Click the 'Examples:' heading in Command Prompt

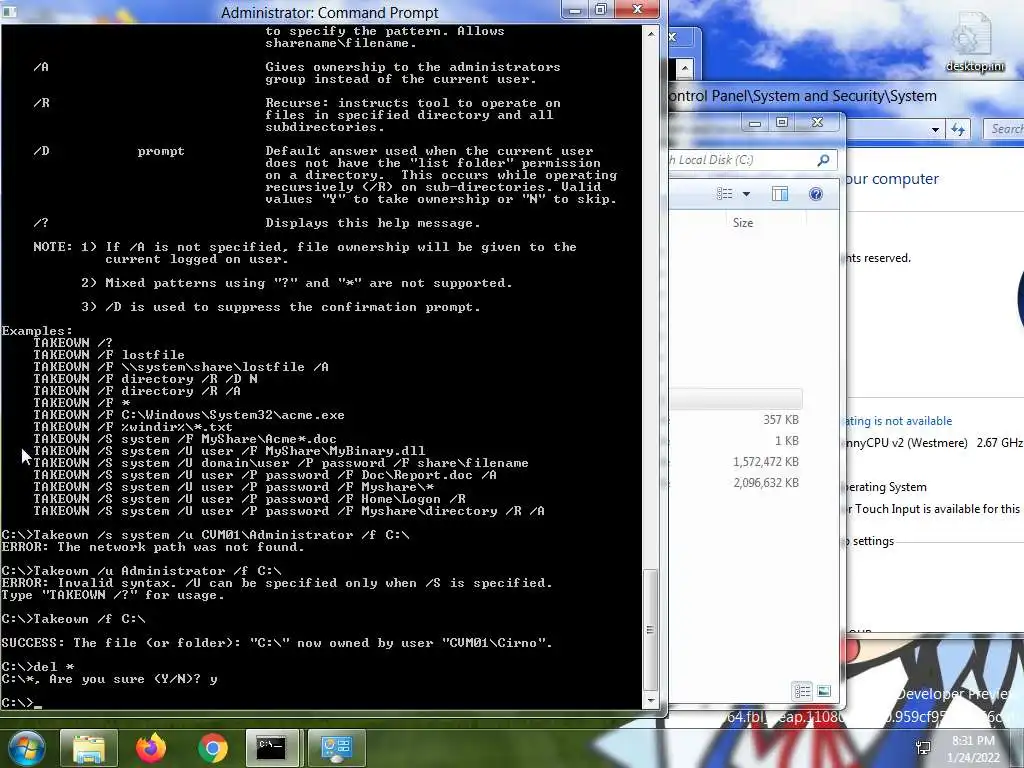click(x=37, y=331)
